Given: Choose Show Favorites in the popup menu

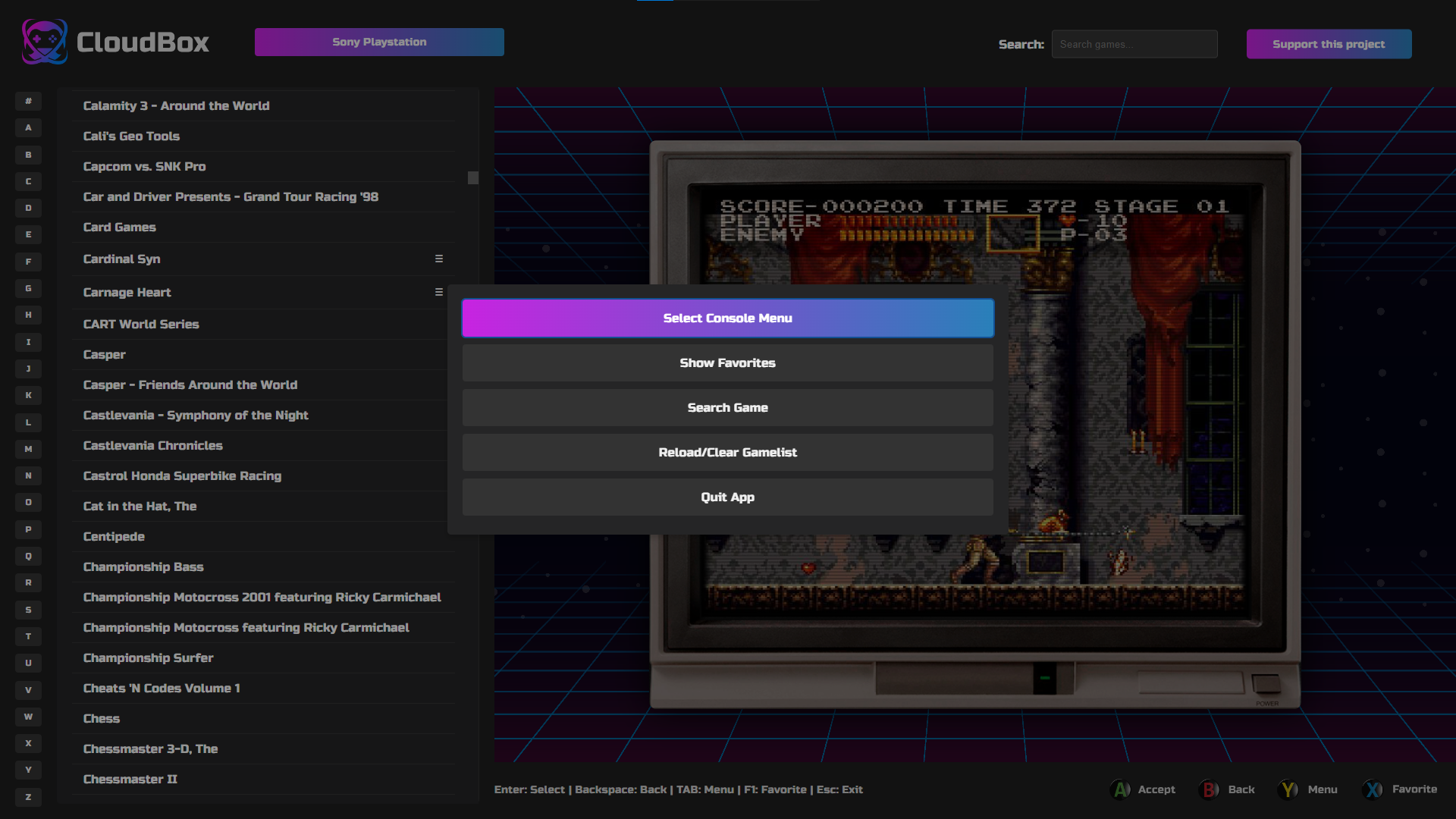Looking at the screenshot, I should pyautogui.click(x=728, y=362).
